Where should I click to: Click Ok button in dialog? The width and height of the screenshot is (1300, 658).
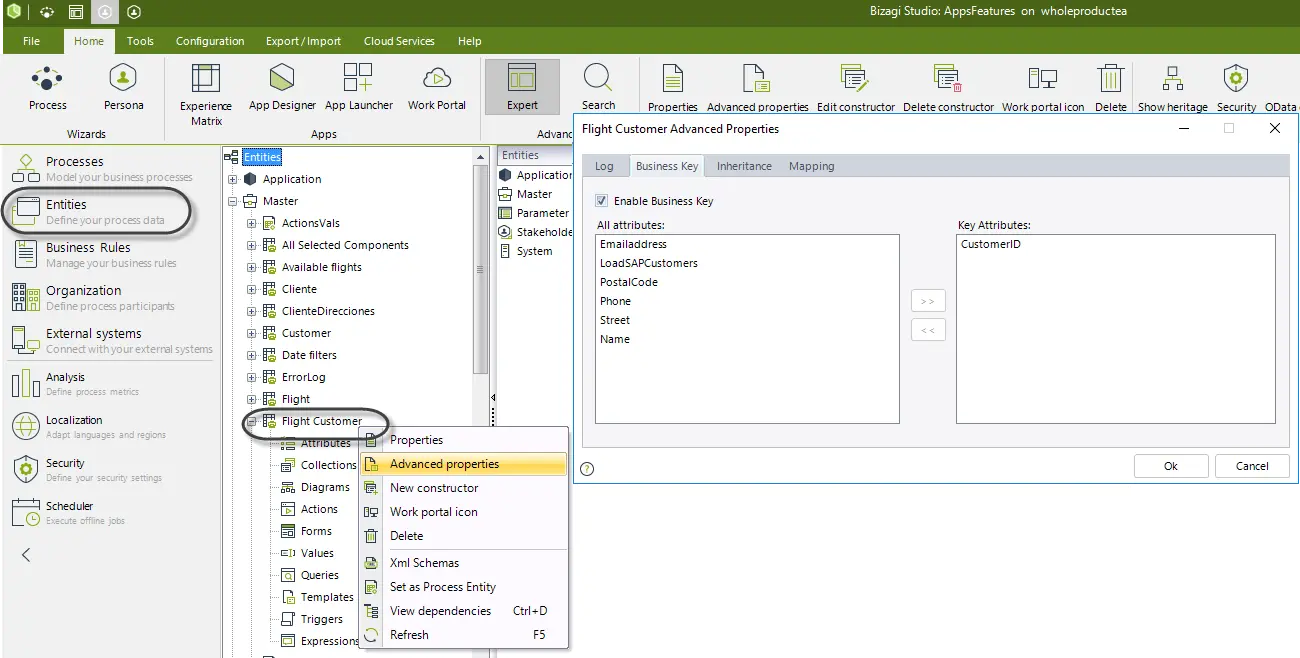coord(1171,466)
